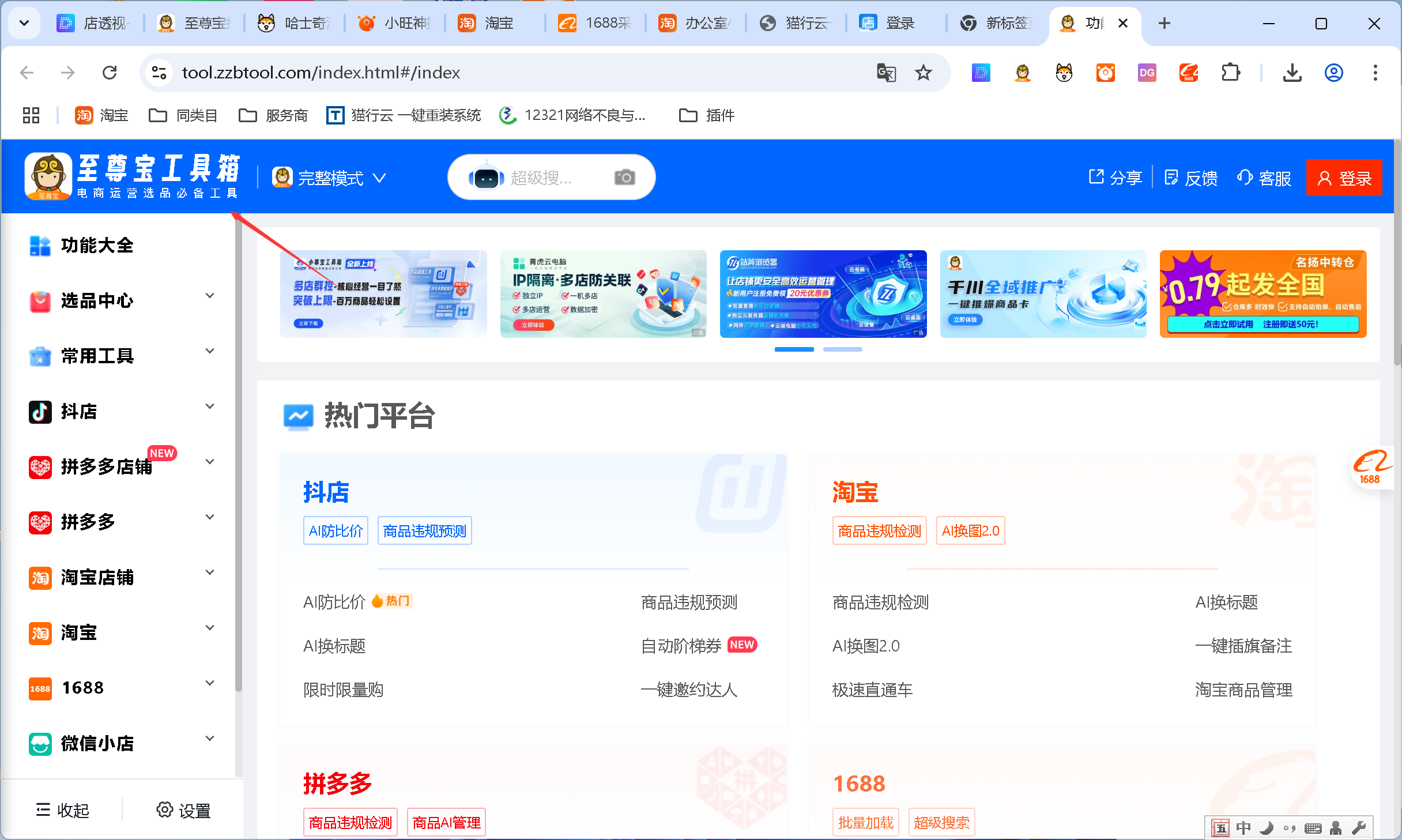Click the AI换图2.0 tag button
The width and height of the screenshot is (1402, 840).
coord(971,530)
